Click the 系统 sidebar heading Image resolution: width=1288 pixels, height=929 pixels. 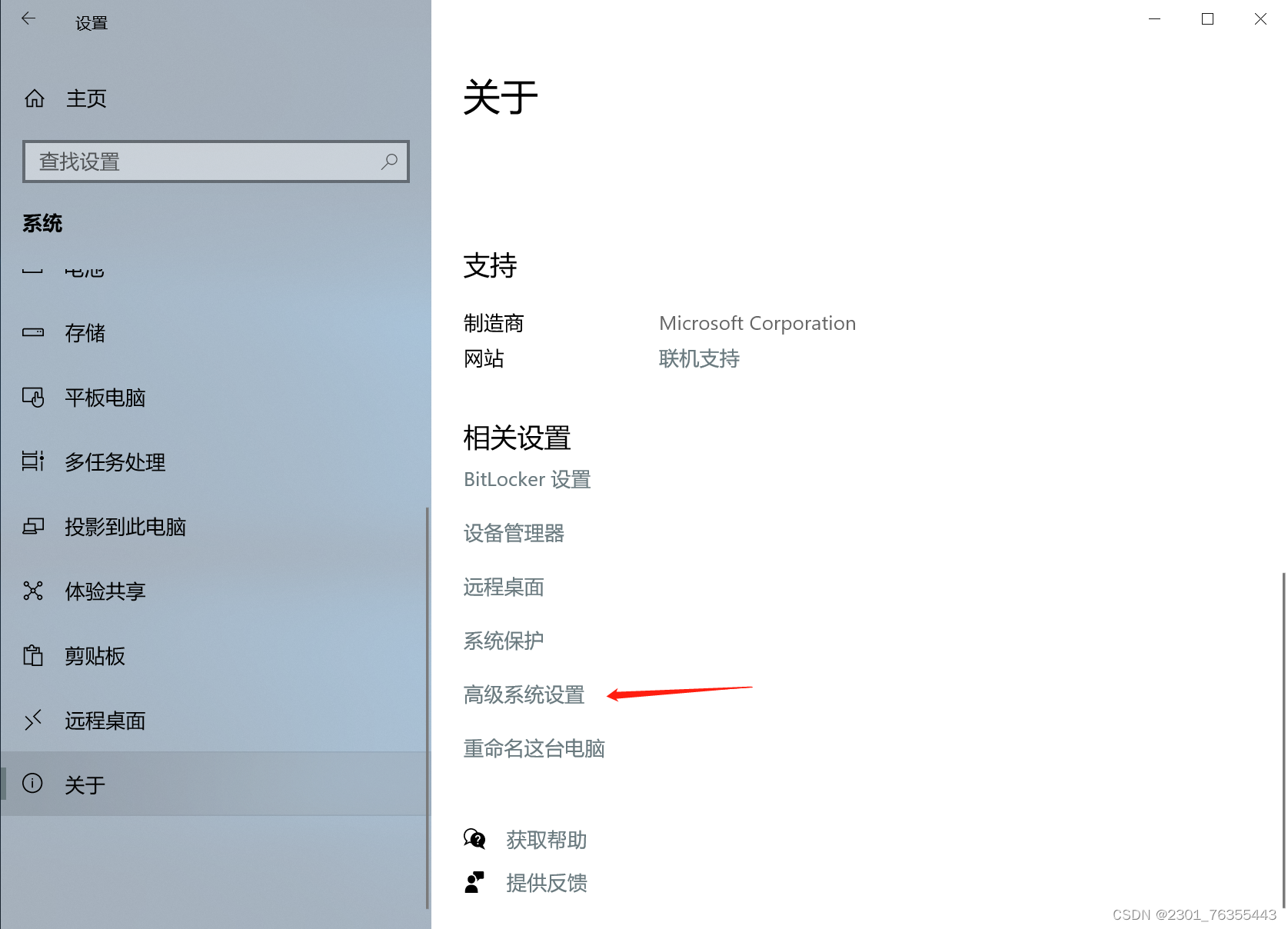[x=42, y=223]
